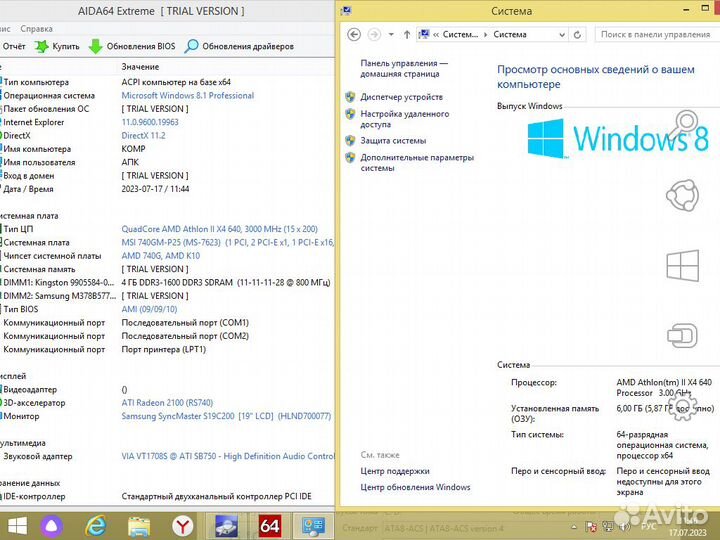Click the Settings gear charm icon
Screen dimensions: 720x540
click(682, 407)
